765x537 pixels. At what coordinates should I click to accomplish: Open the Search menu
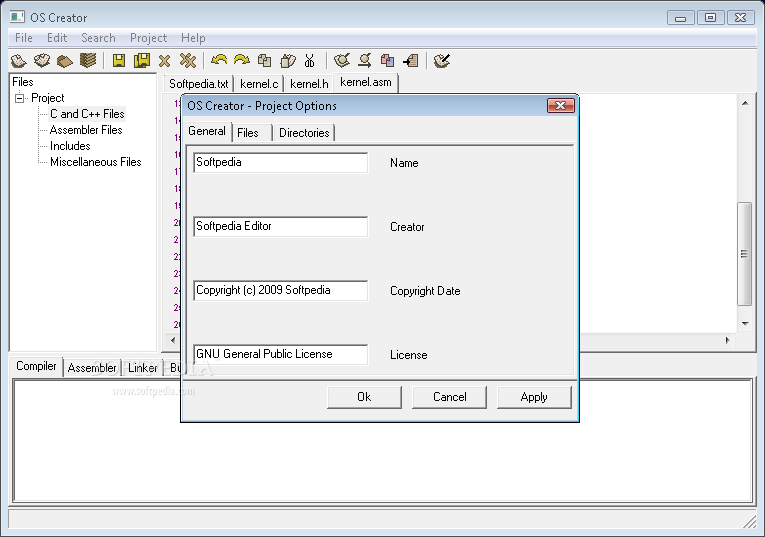point(98,38)
